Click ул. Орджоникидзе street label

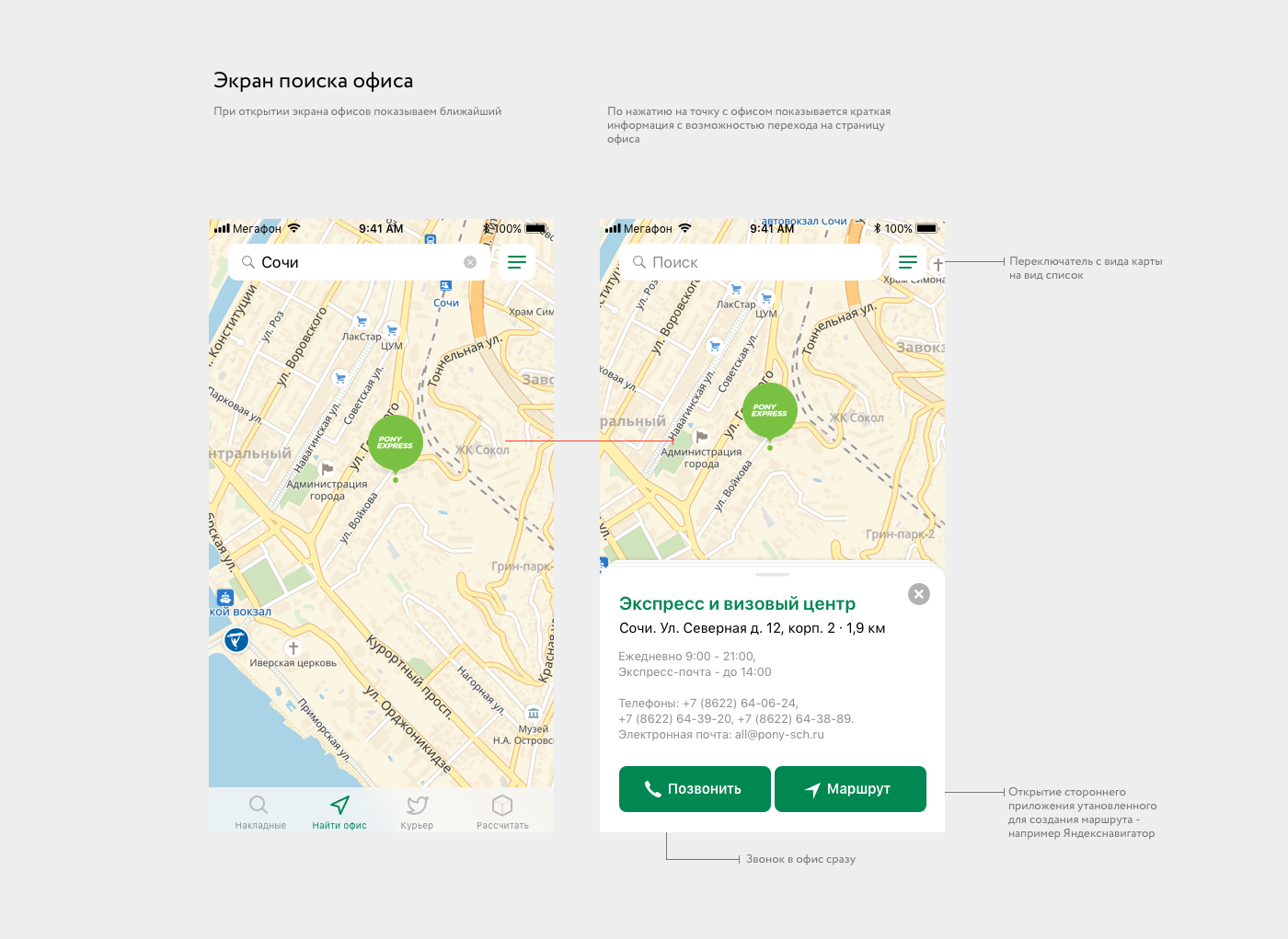tap(408, 728)
